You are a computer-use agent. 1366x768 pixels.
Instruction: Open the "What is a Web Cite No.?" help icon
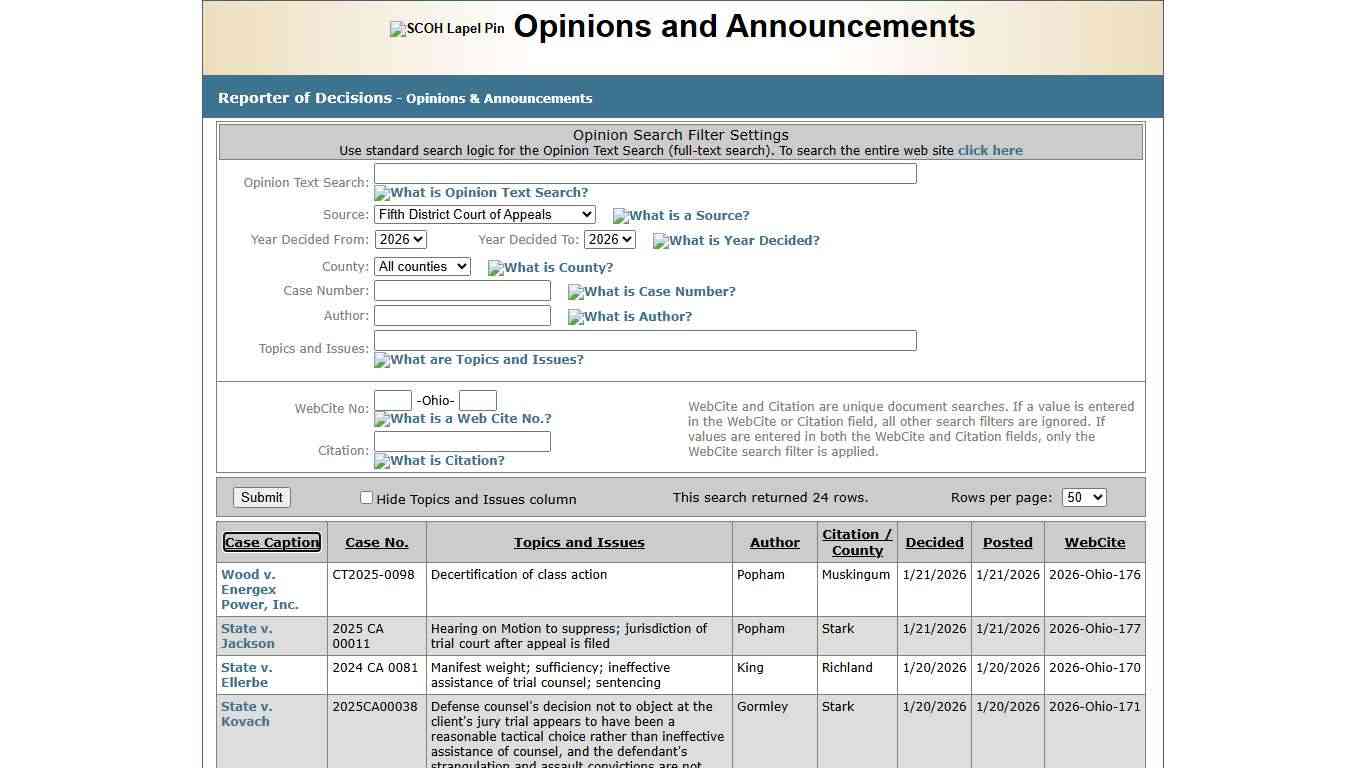pyautogui.click(x=462, y=418)
